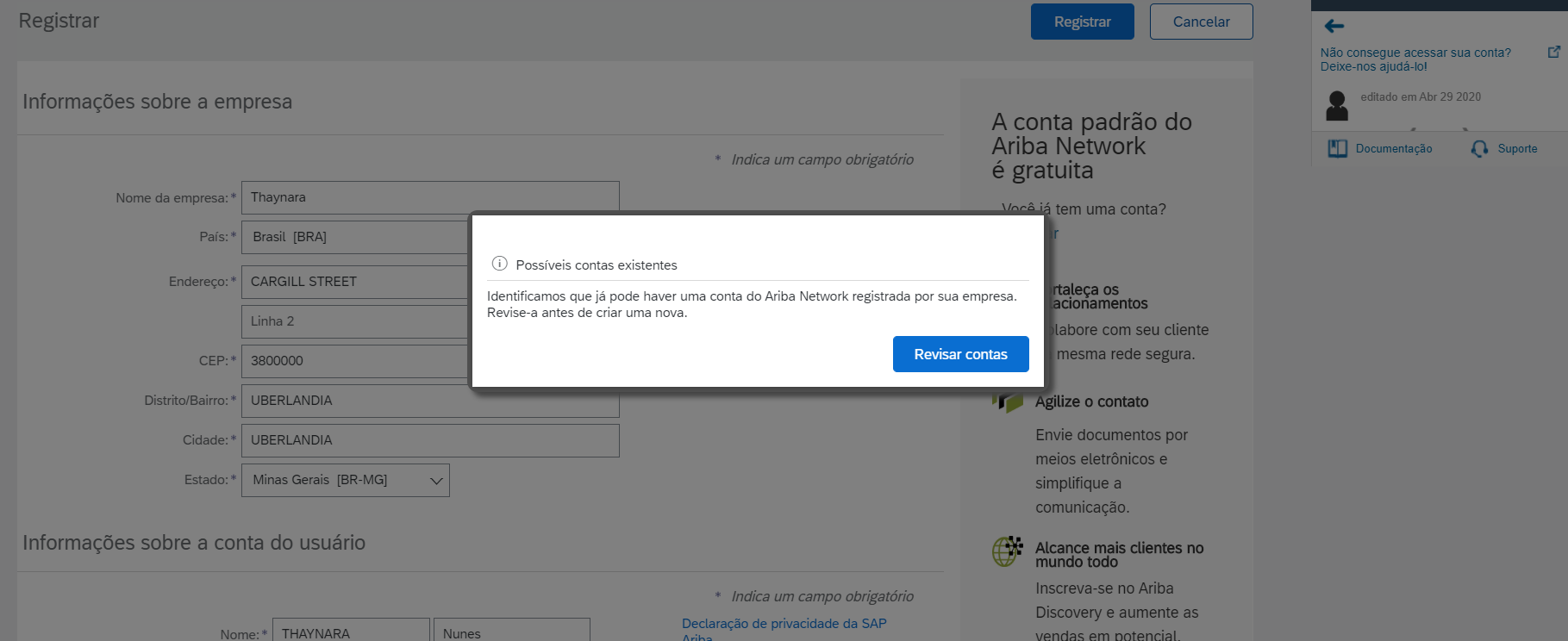Image resolution: width=1568 pixels, height=641 pixels.
Task: Click the globe icon beside 'Alcance mais clientes'
Action: pos(1007,551)
